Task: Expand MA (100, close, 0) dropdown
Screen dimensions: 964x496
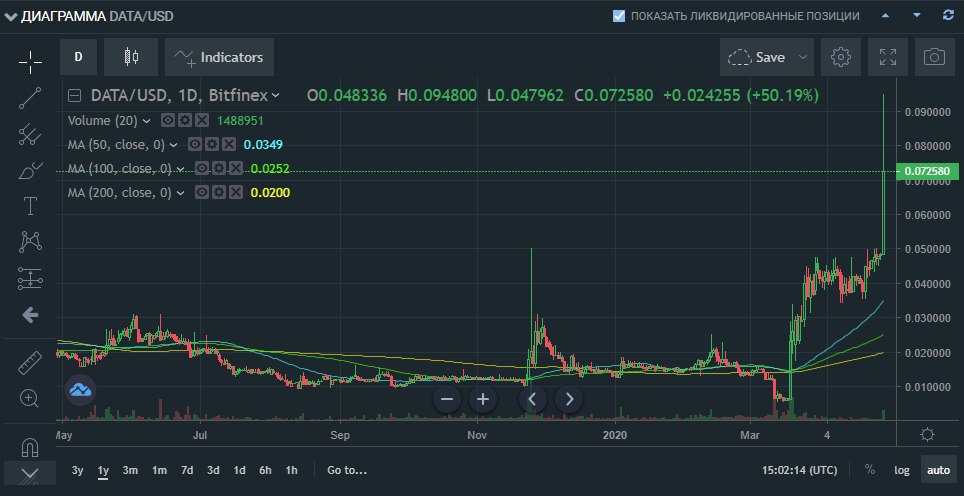Action: [181, 168]
